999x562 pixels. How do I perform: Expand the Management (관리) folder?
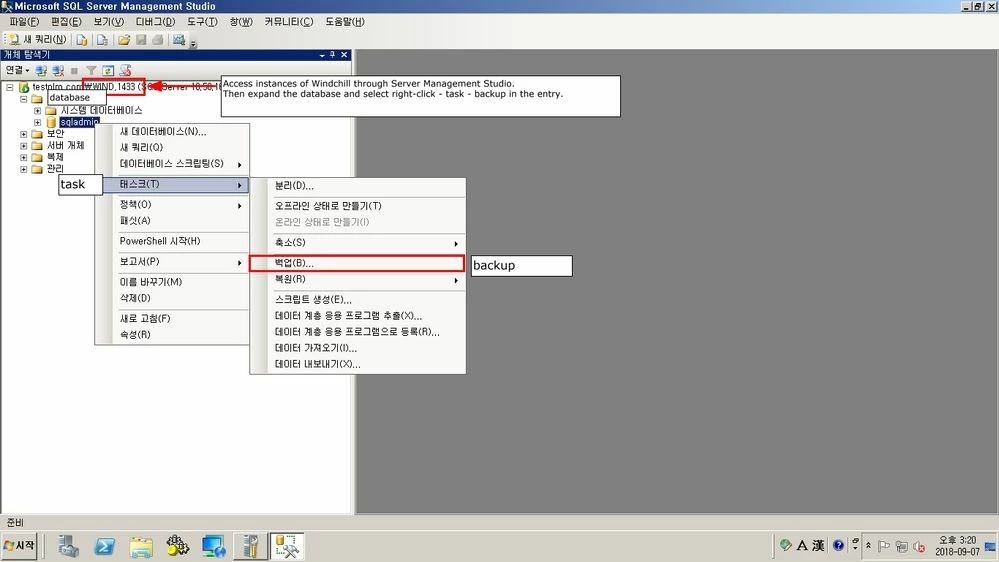[x=24, y=169]
